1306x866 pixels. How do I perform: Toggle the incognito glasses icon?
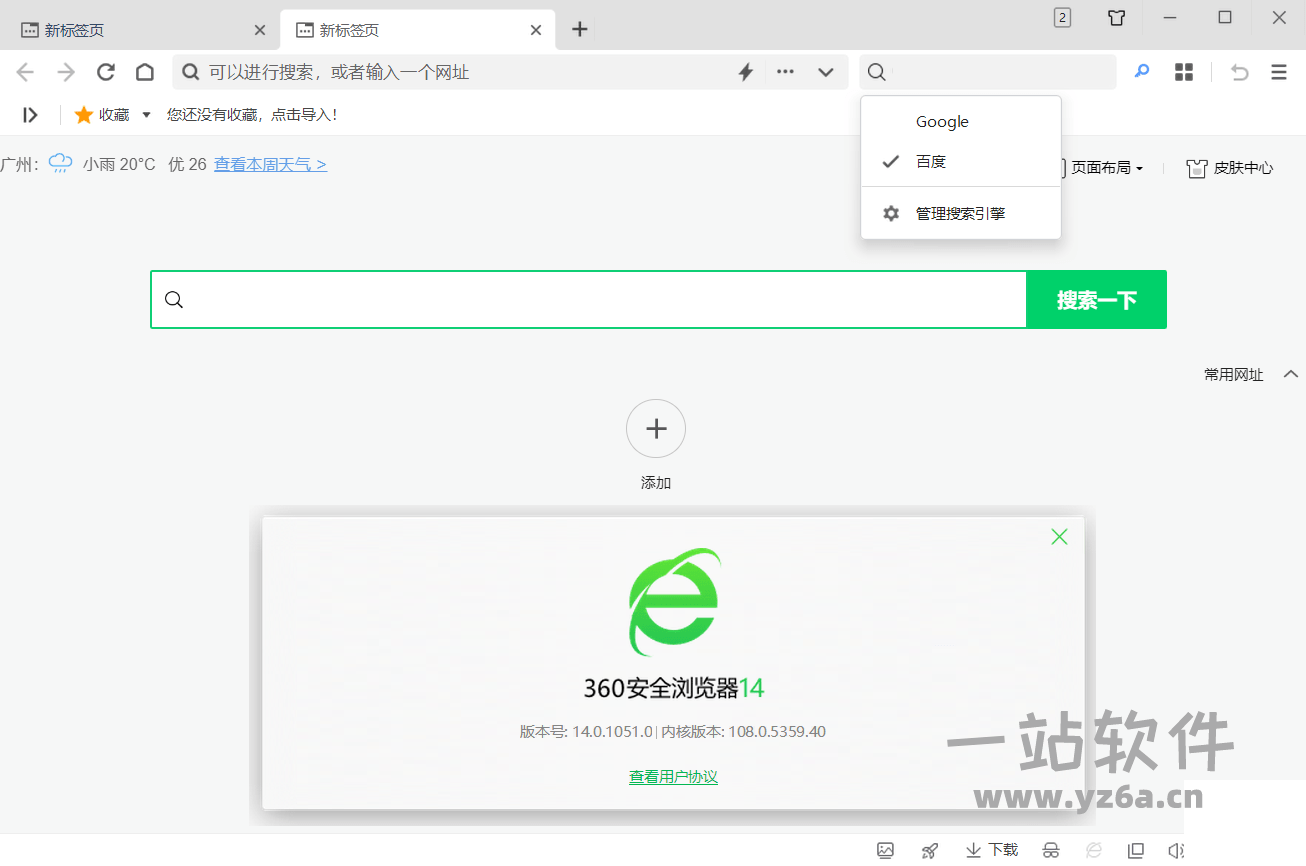tap(1051, 850)
